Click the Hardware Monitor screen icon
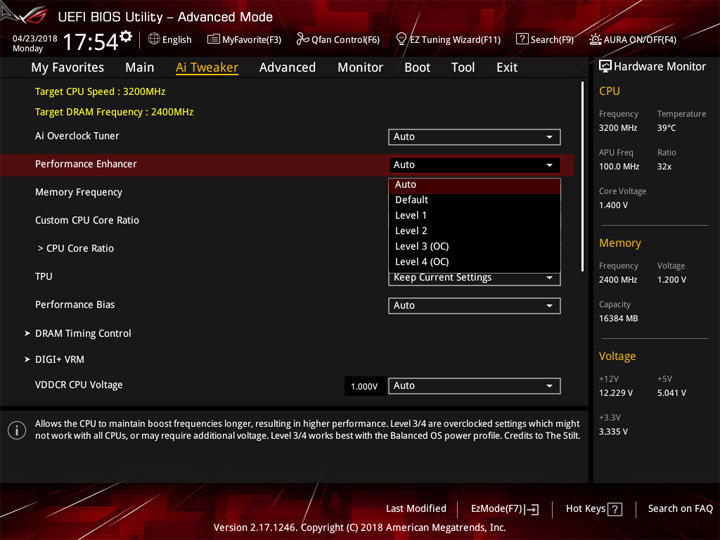The width and height of the screenshot is (720, 540). click(x=605, y=66)
